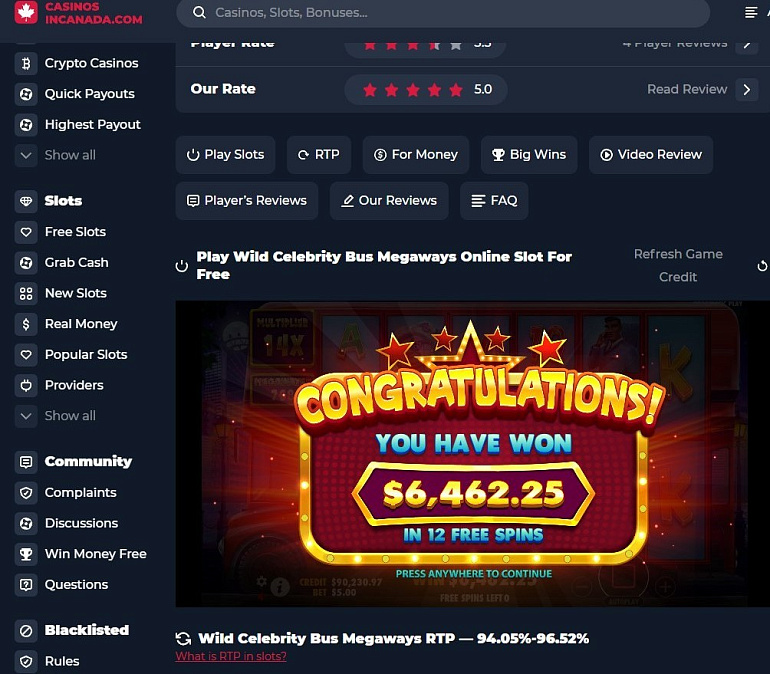Click the Slots diamond icon in sidebar
This screenshot has height=674, width=770.
26,201
